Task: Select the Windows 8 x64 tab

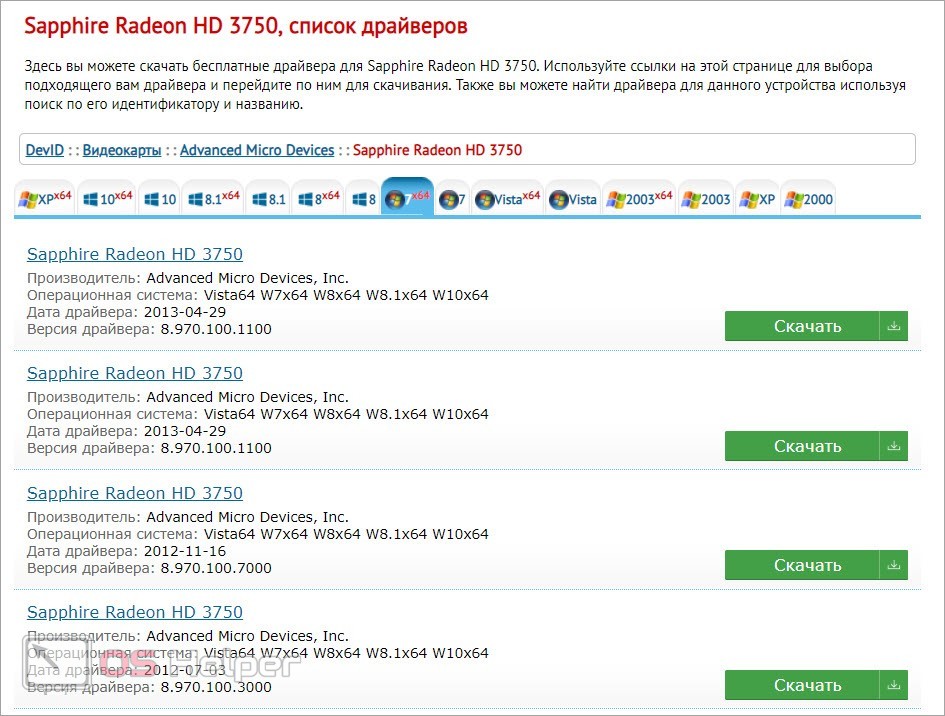Action: coord(318,198)
